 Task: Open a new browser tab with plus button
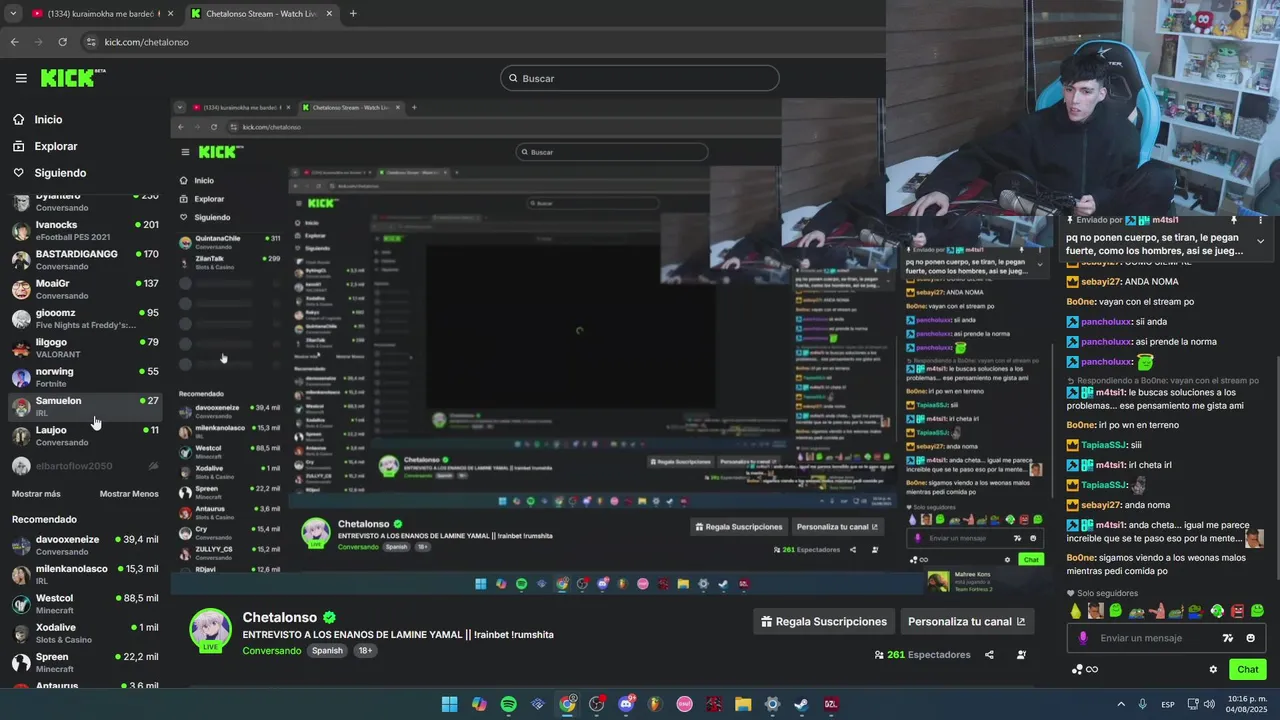click(352, 13)
